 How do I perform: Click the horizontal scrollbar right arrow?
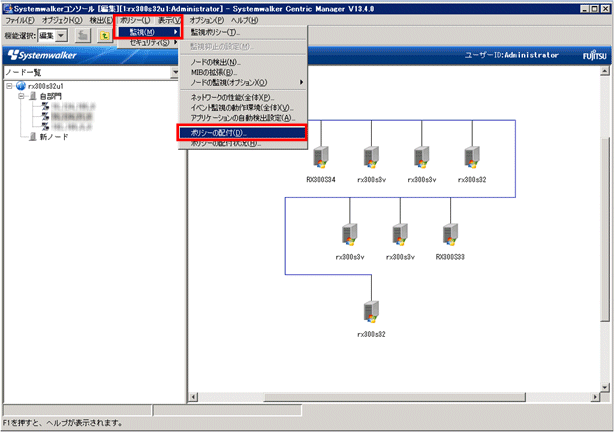tap(596, 397)
